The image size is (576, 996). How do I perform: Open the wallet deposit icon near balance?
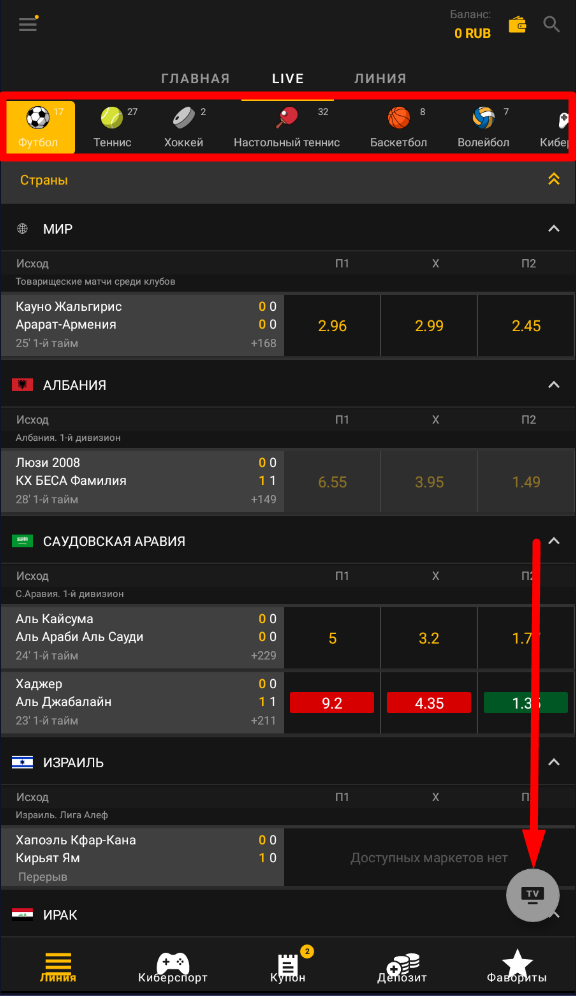pos(517,25)
